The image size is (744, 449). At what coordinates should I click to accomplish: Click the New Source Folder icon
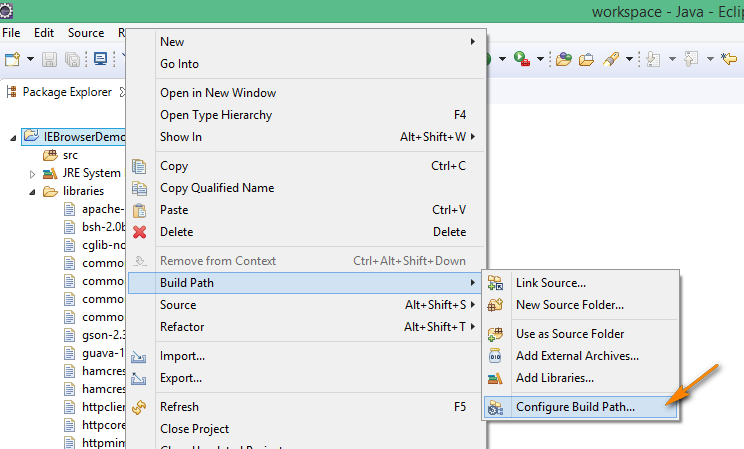click(495, 305)
